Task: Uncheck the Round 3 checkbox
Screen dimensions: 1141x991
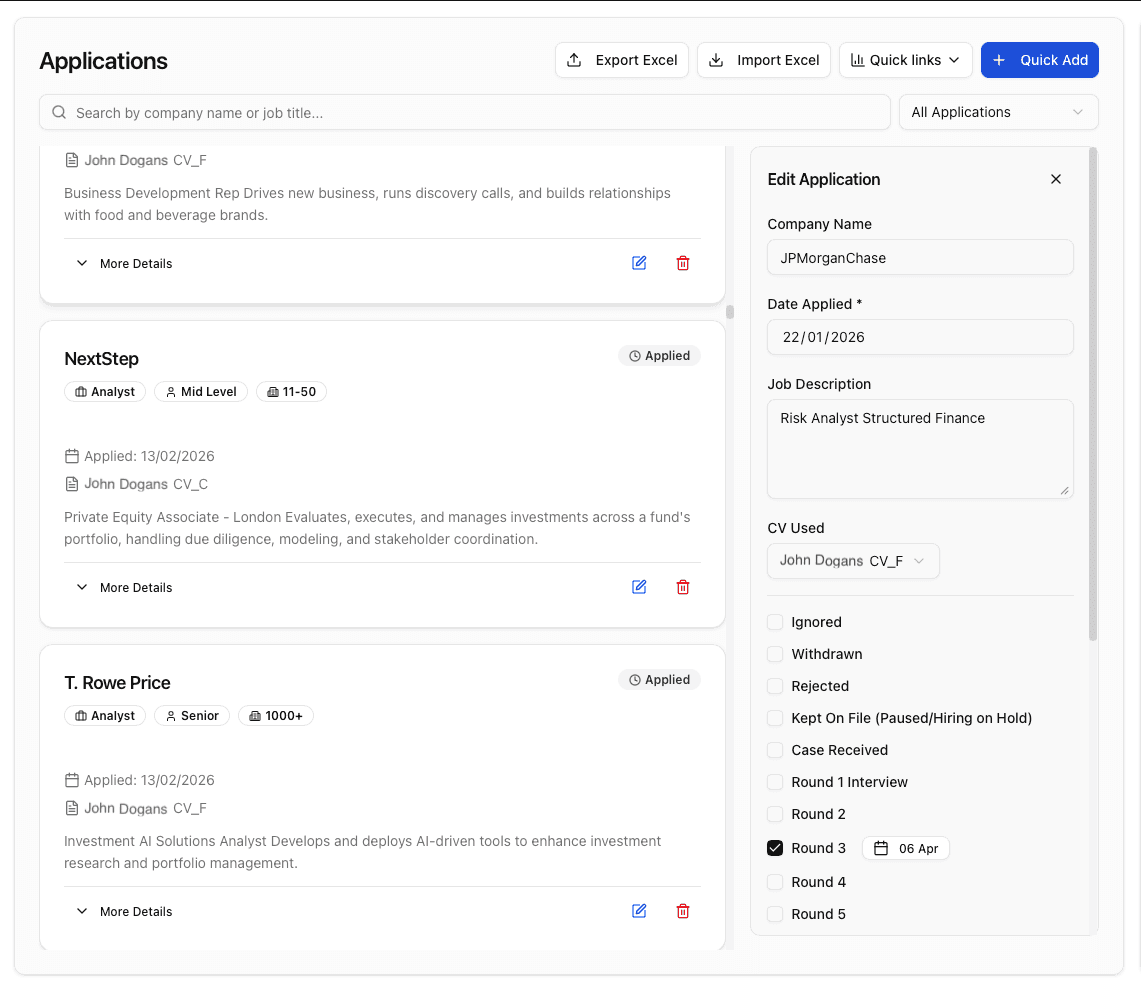Action: 775,847
